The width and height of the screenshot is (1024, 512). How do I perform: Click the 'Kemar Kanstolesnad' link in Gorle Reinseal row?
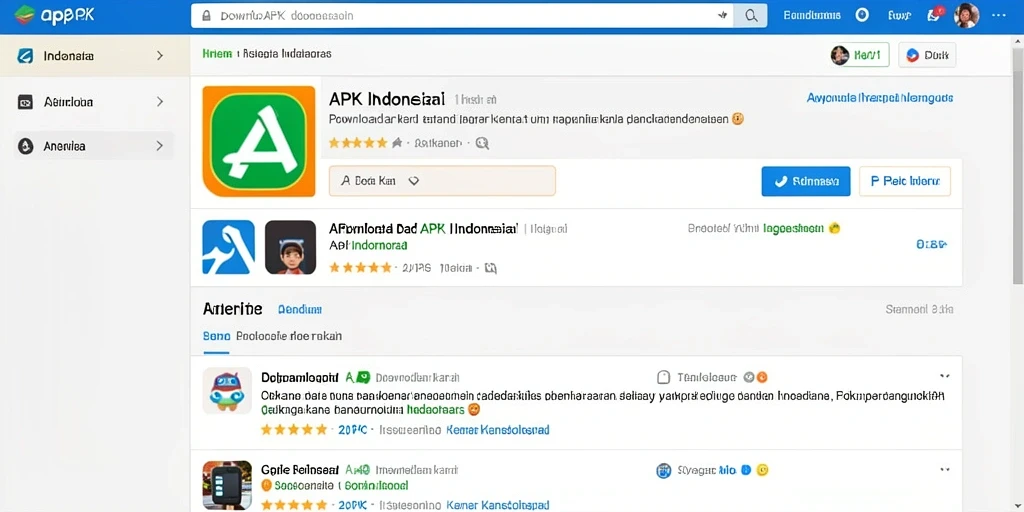pos(498,505)
